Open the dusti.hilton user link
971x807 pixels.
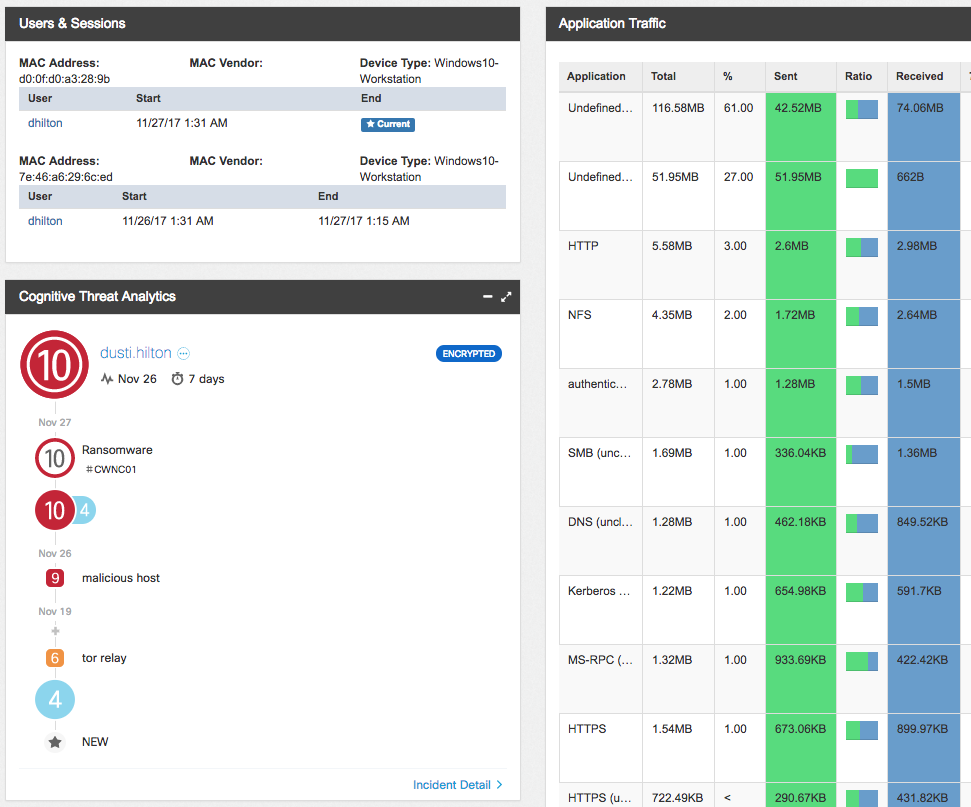(135, 353)
